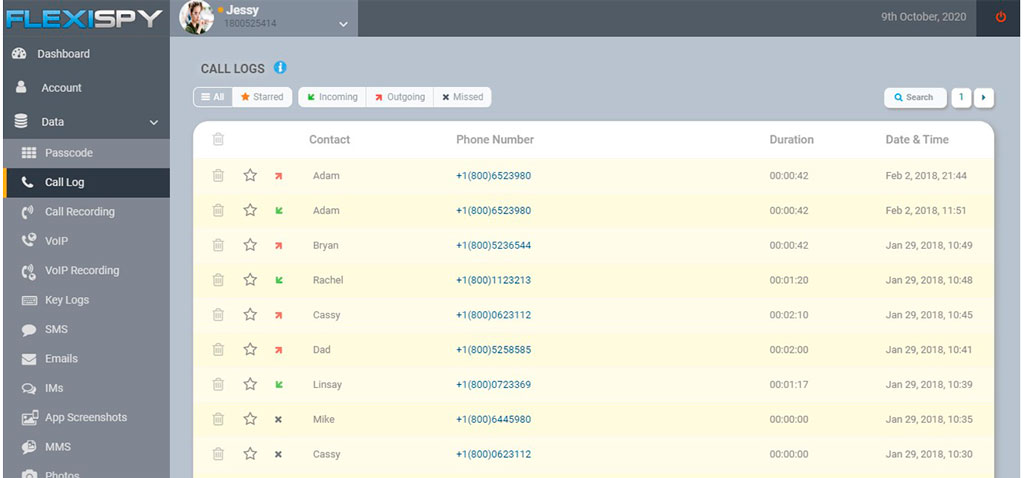Image resolution: width=1024 pixels, height=478 pixels.
Task: Filter by Outgoing calls
Action: click(x=400, y=97)
